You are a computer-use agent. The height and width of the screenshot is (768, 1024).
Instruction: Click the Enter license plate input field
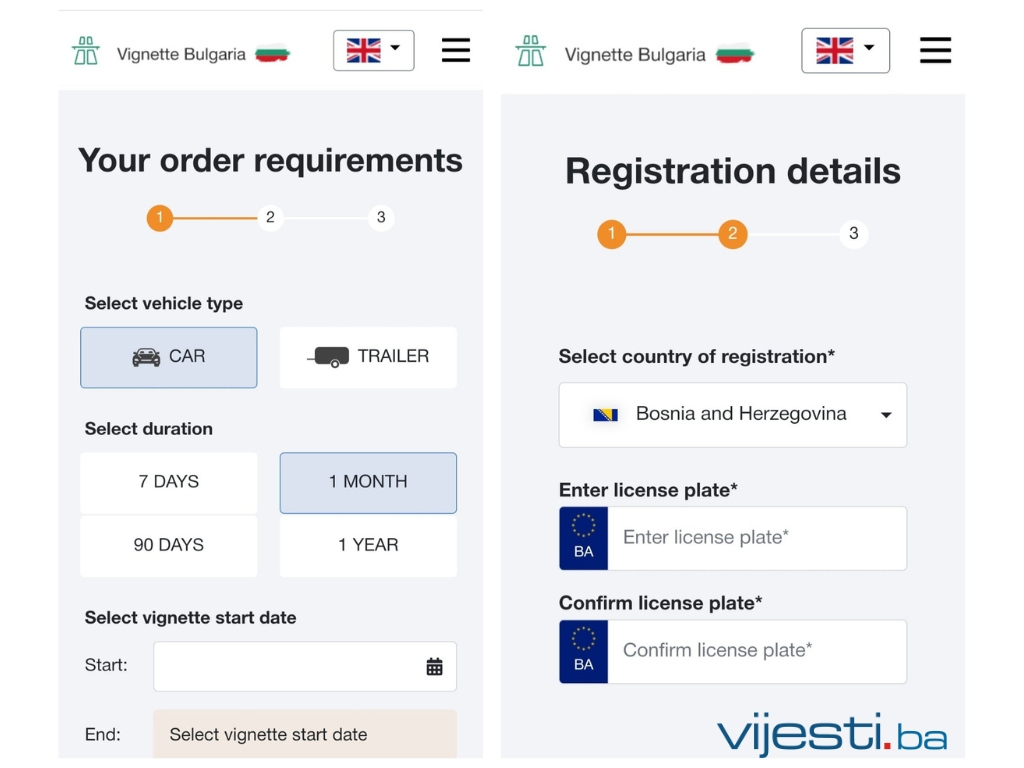(757, 538)
